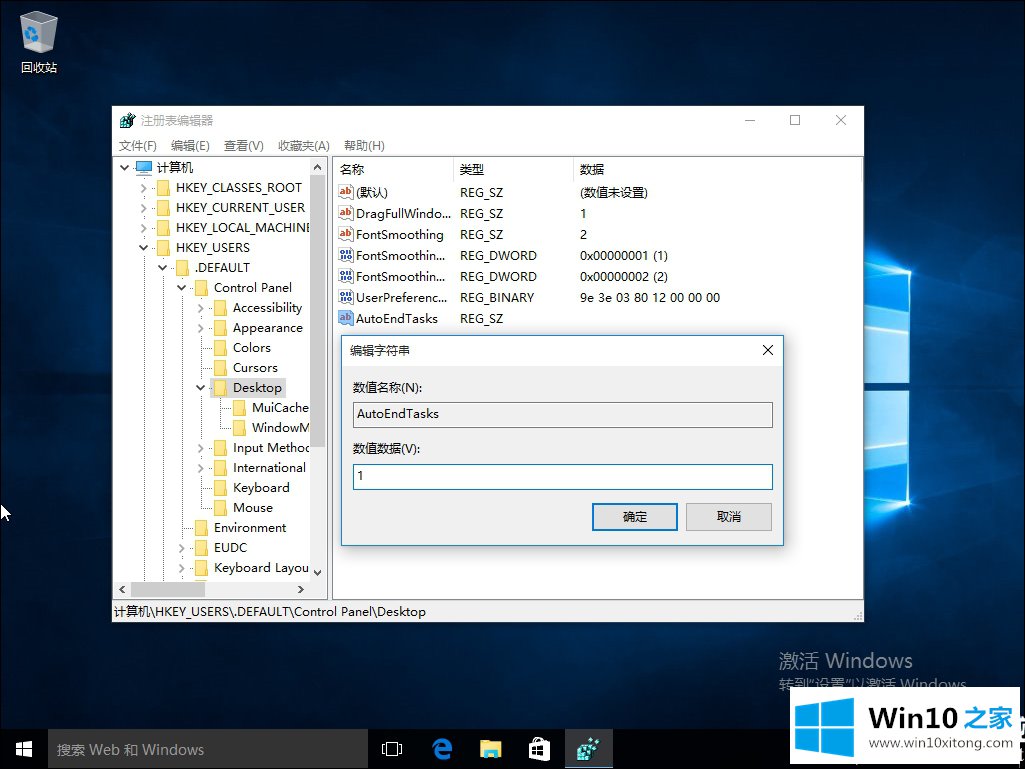Open the 文件(F) menu
Image resolution: width=1025 pixels, height=769 pixels.
click(x=138, y=146)
